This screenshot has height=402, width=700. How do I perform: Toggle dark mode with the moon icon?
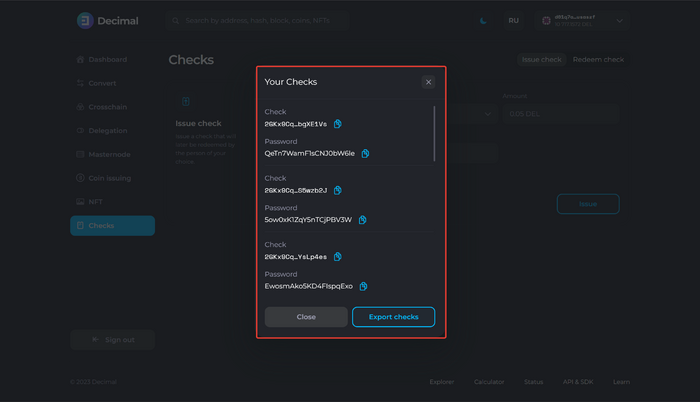[x=483, y=21]
